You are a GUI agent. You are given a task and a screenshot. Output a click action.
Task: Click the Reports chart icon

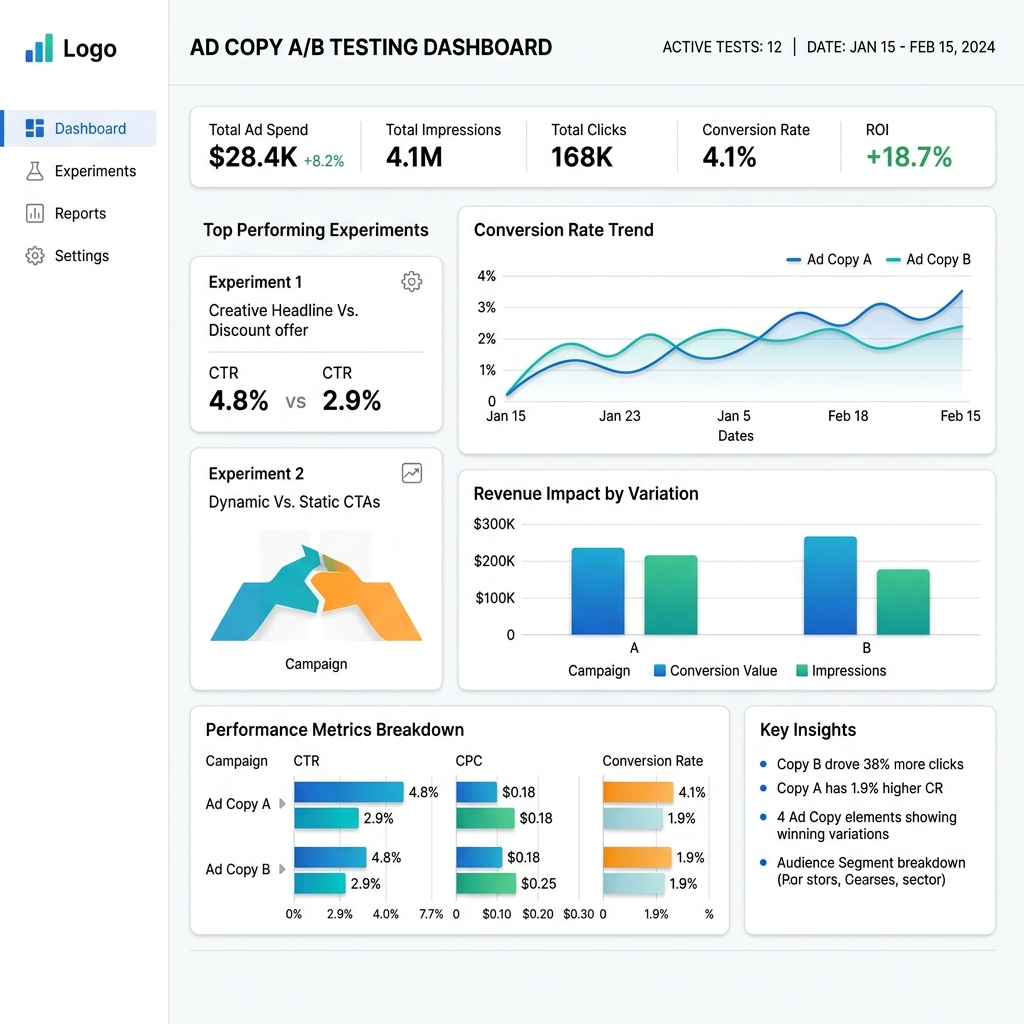pyautogui.click(x=35, y=214)
